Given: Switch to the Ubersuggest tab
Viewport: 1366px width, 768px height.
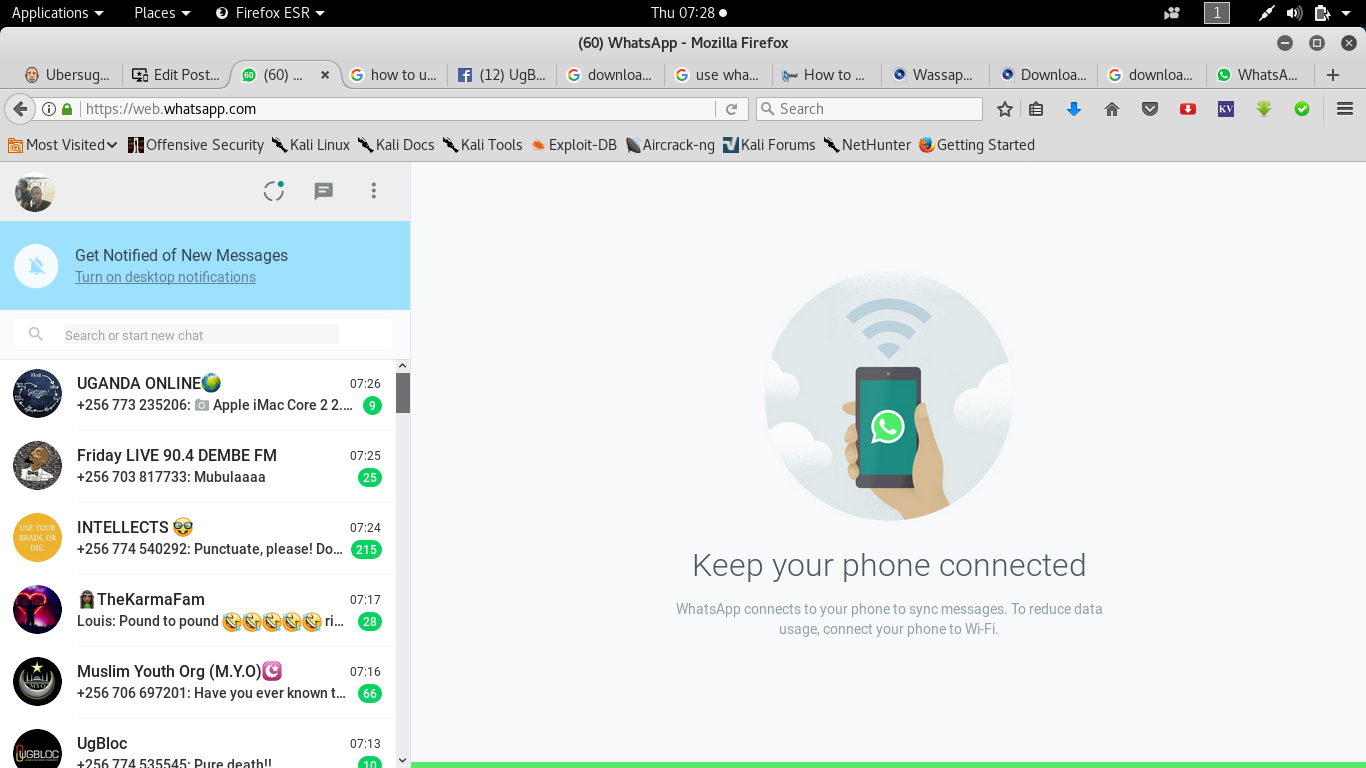Looking at the screenshot, I should coord(68,75).
